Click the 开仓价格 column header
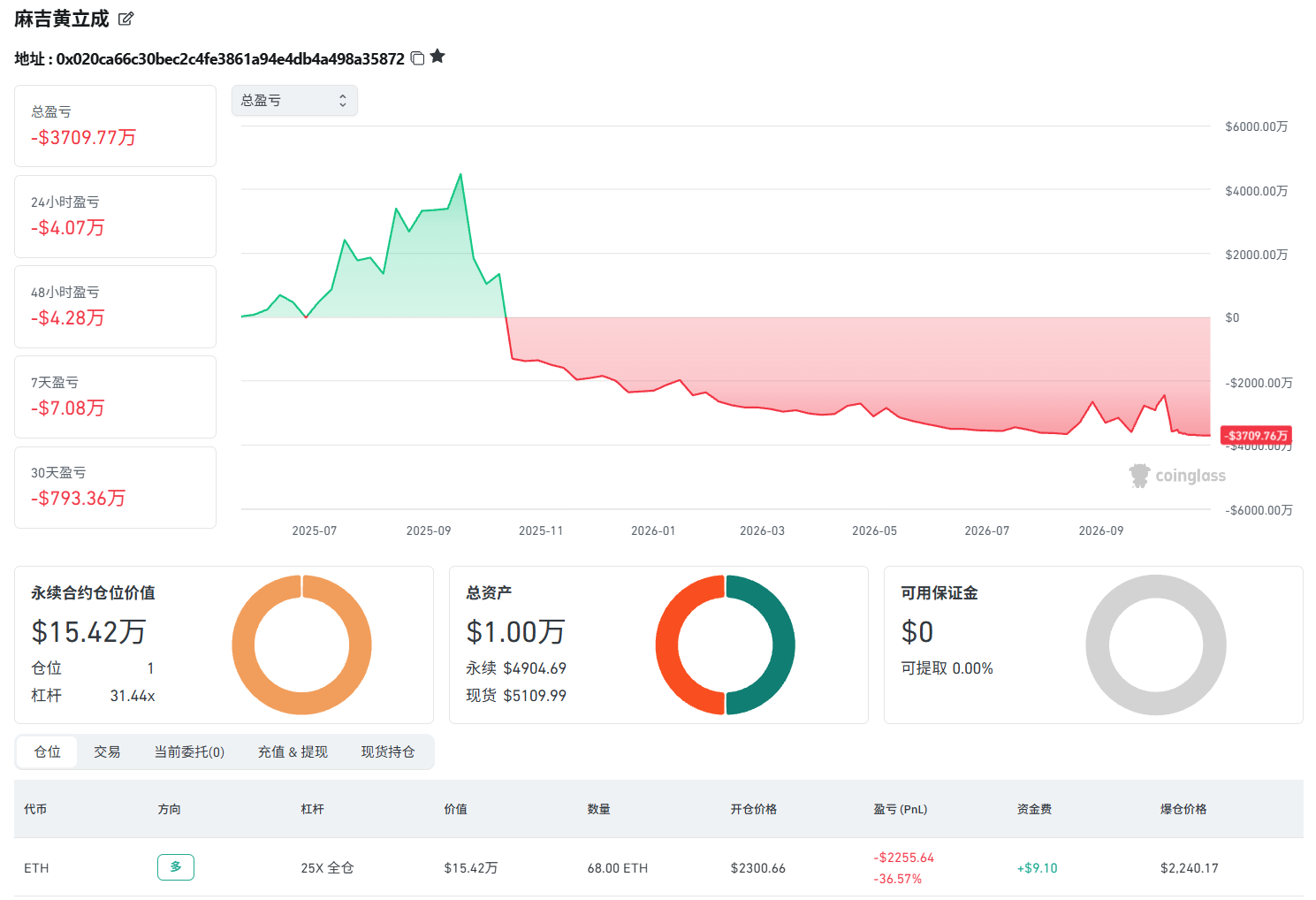Screen dimensions: 1316x900 point(753,809)
